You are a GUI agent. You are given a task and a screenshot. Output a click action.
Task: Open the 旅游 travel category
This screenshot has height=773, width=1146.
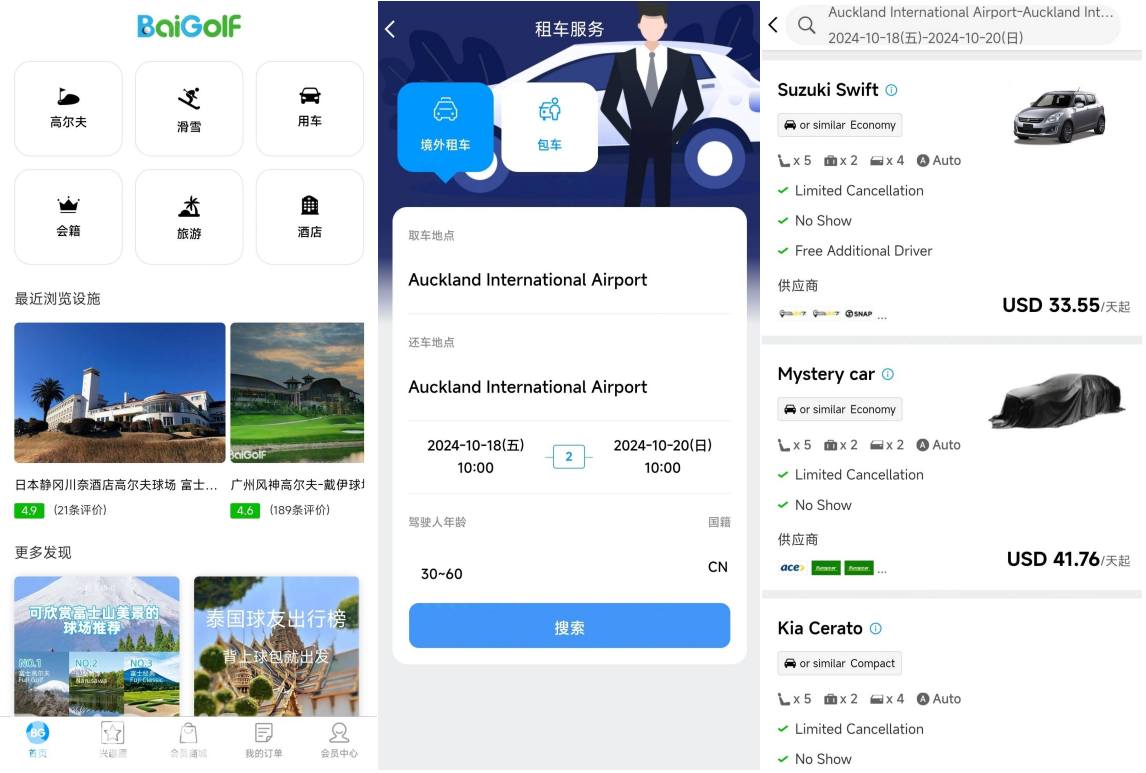click(189, 216)
